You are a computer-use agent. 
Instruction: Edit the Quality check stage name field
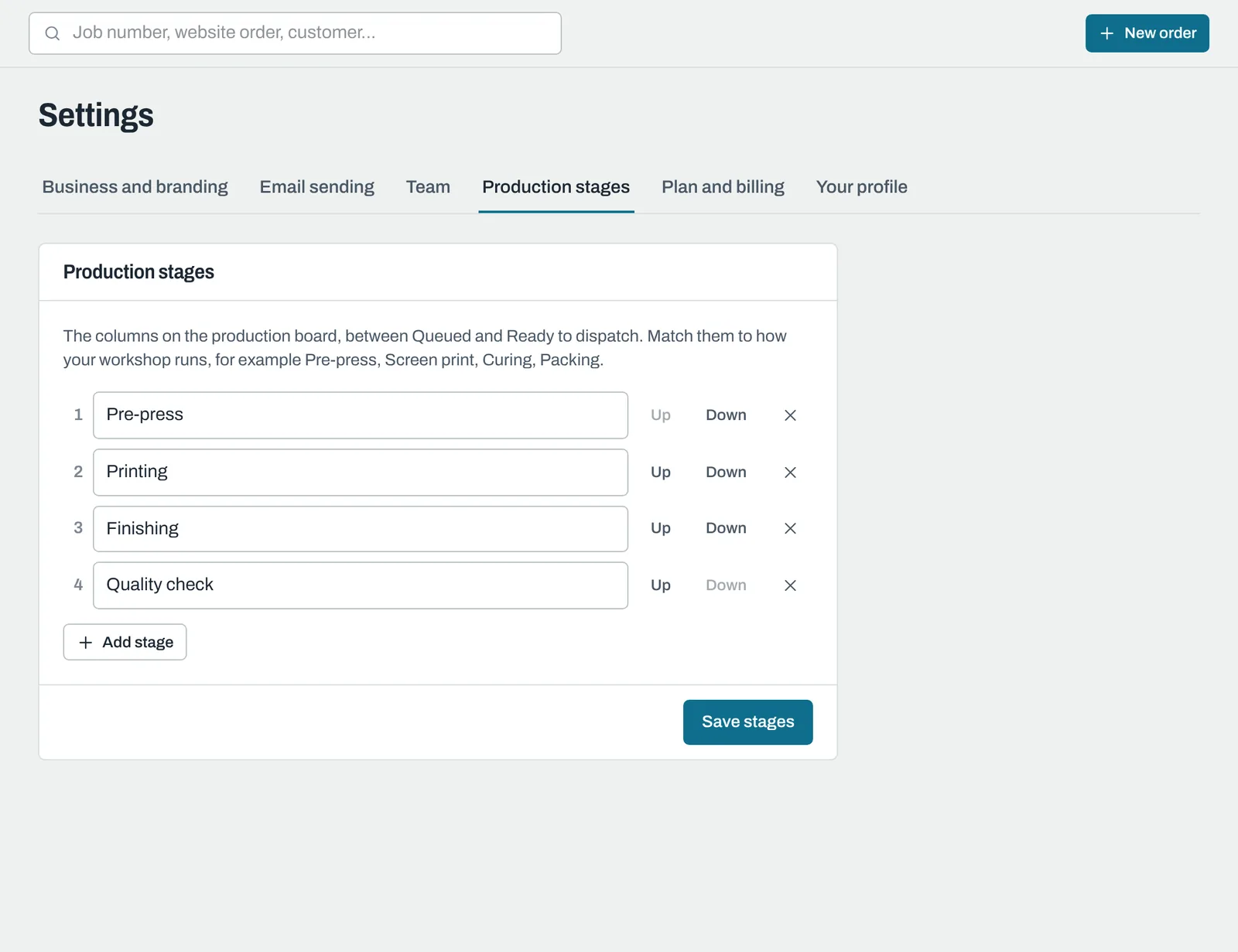coord(361,585)
